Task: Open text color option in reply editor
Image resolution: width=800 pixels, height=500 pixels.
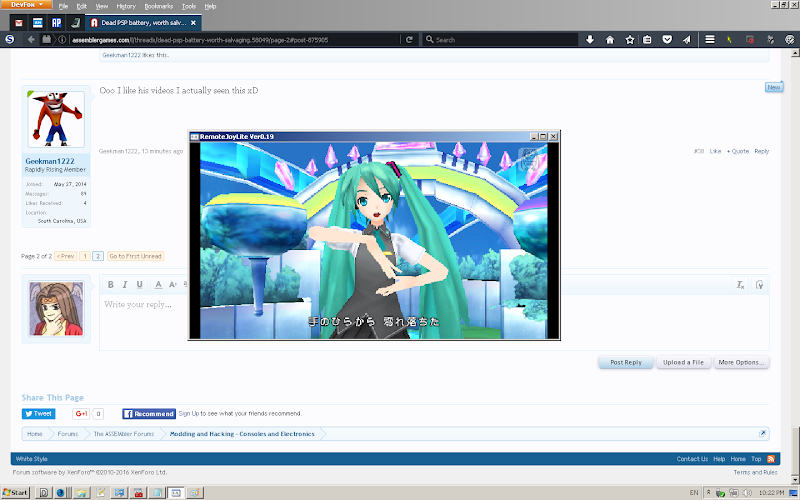Action: 158,285
